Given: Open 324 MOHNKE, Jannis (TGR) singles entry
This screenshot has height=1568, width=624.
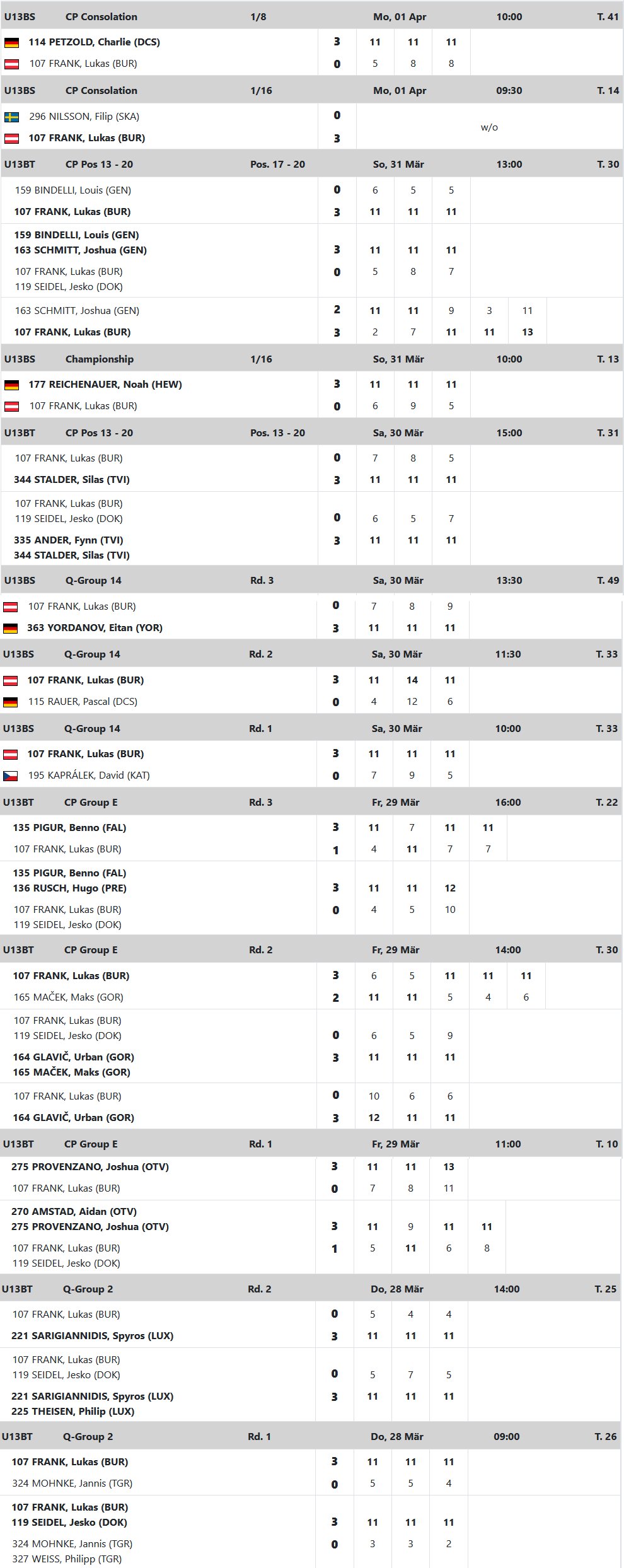Looking at the screenshot, I should pos(72,1483).
